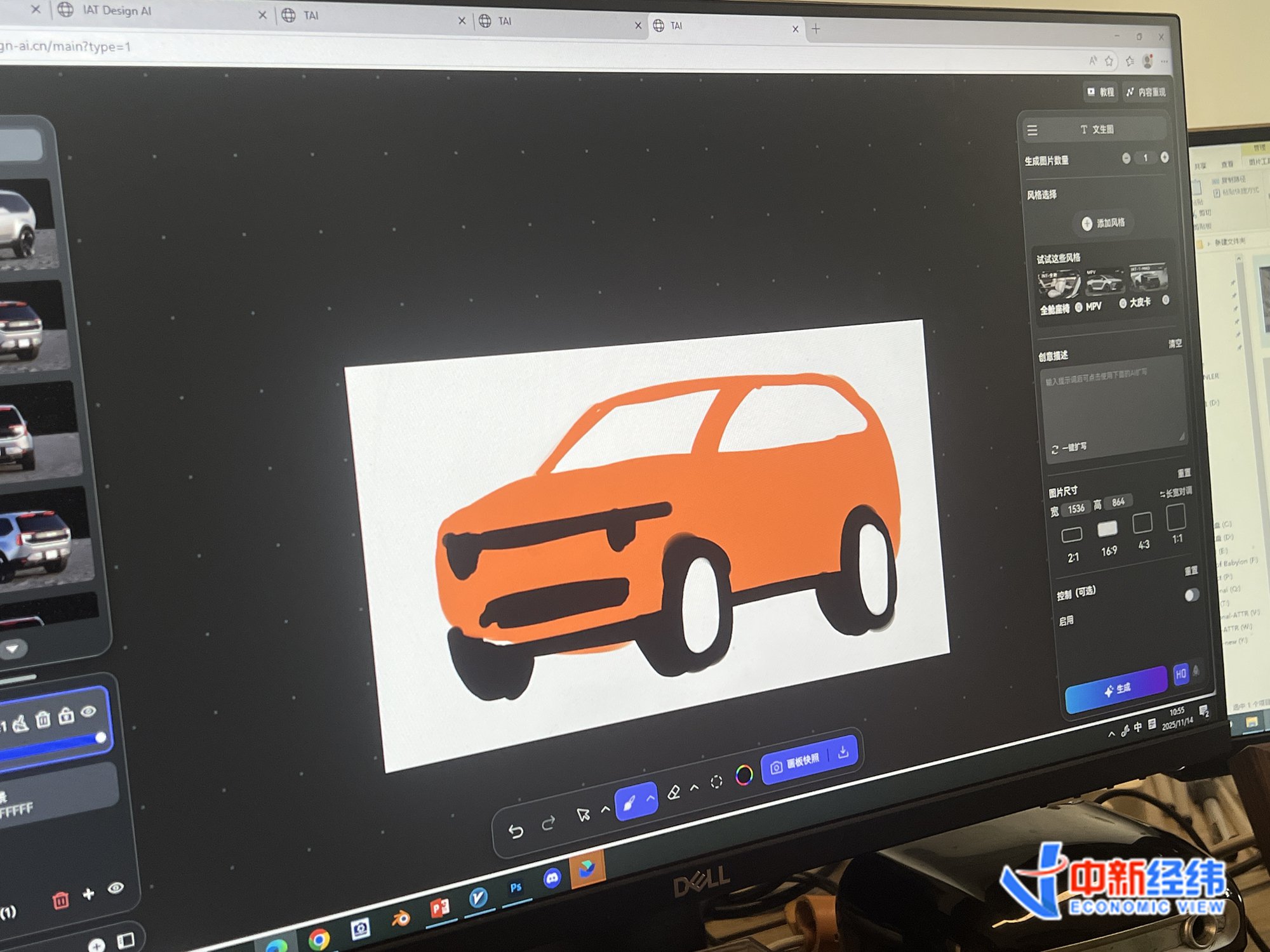Toggle the 控制 (可选) enable switch

[1191, 595]
